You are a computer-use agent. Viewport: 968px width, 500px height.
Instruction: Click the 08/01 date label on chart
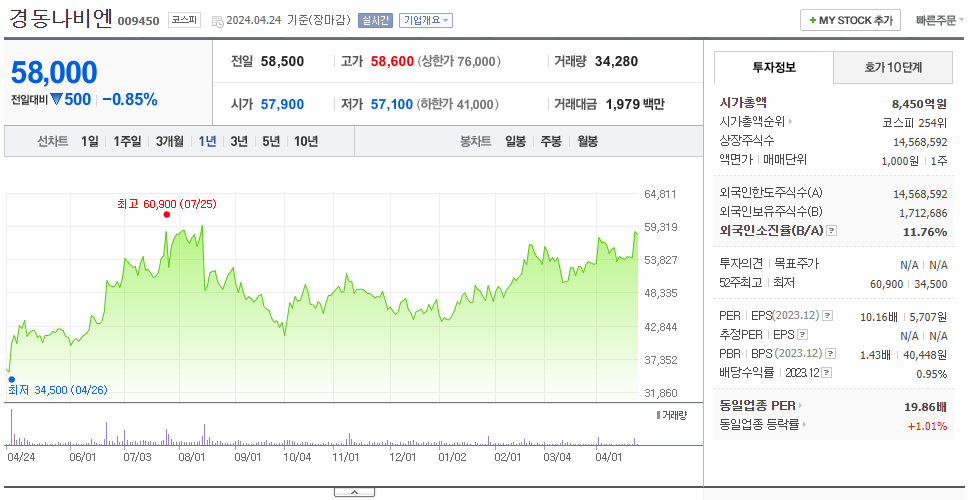(191, 457)
